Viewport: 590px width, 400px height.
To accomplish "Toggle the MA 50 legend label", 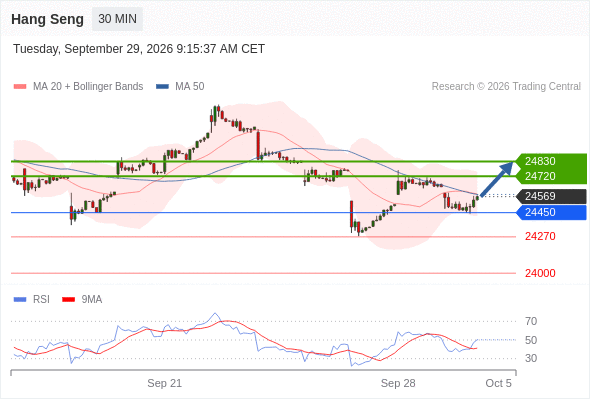I will coord(190,87).
